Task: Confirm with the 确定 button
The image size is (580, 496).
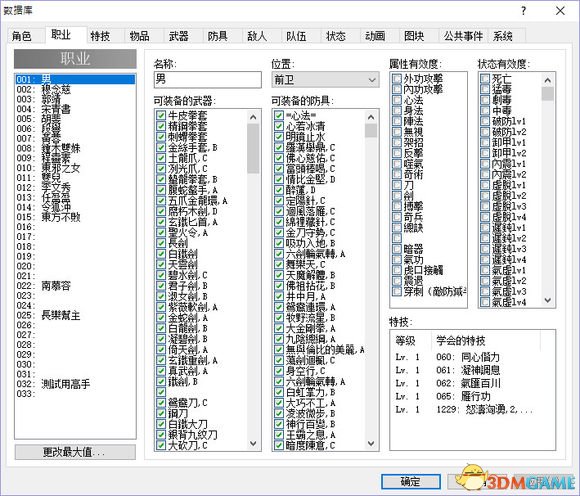Action: pyautogui.click(x=411, y=481)
